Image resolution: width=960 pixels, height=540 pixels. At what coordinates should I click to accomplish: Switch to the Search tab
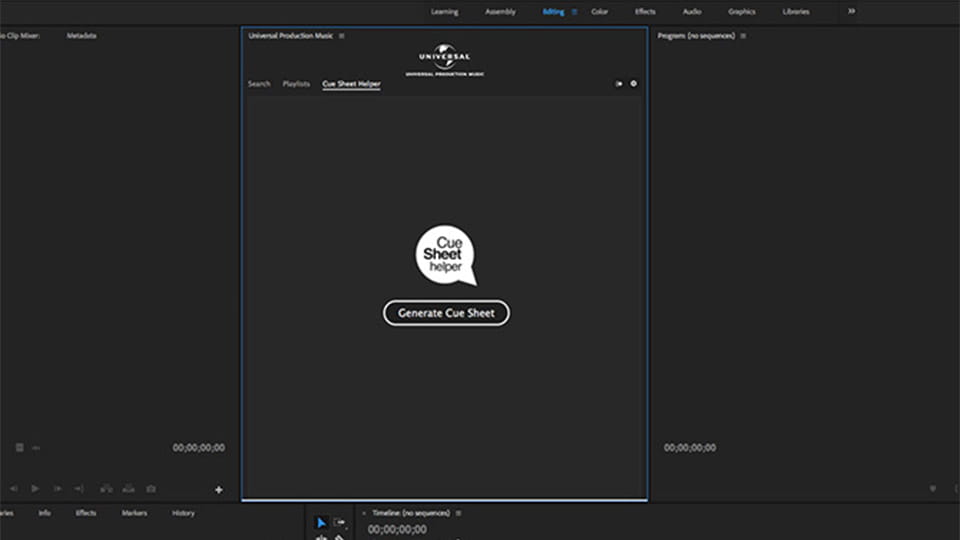[259, 84]
